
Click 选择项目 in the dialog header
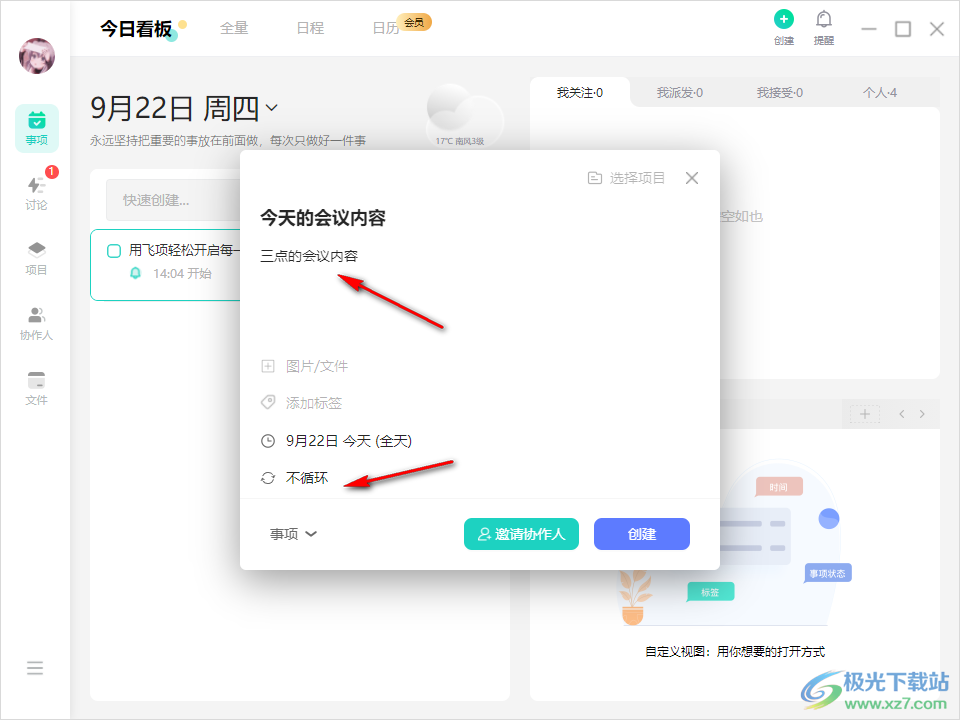(x=627, y=178)
